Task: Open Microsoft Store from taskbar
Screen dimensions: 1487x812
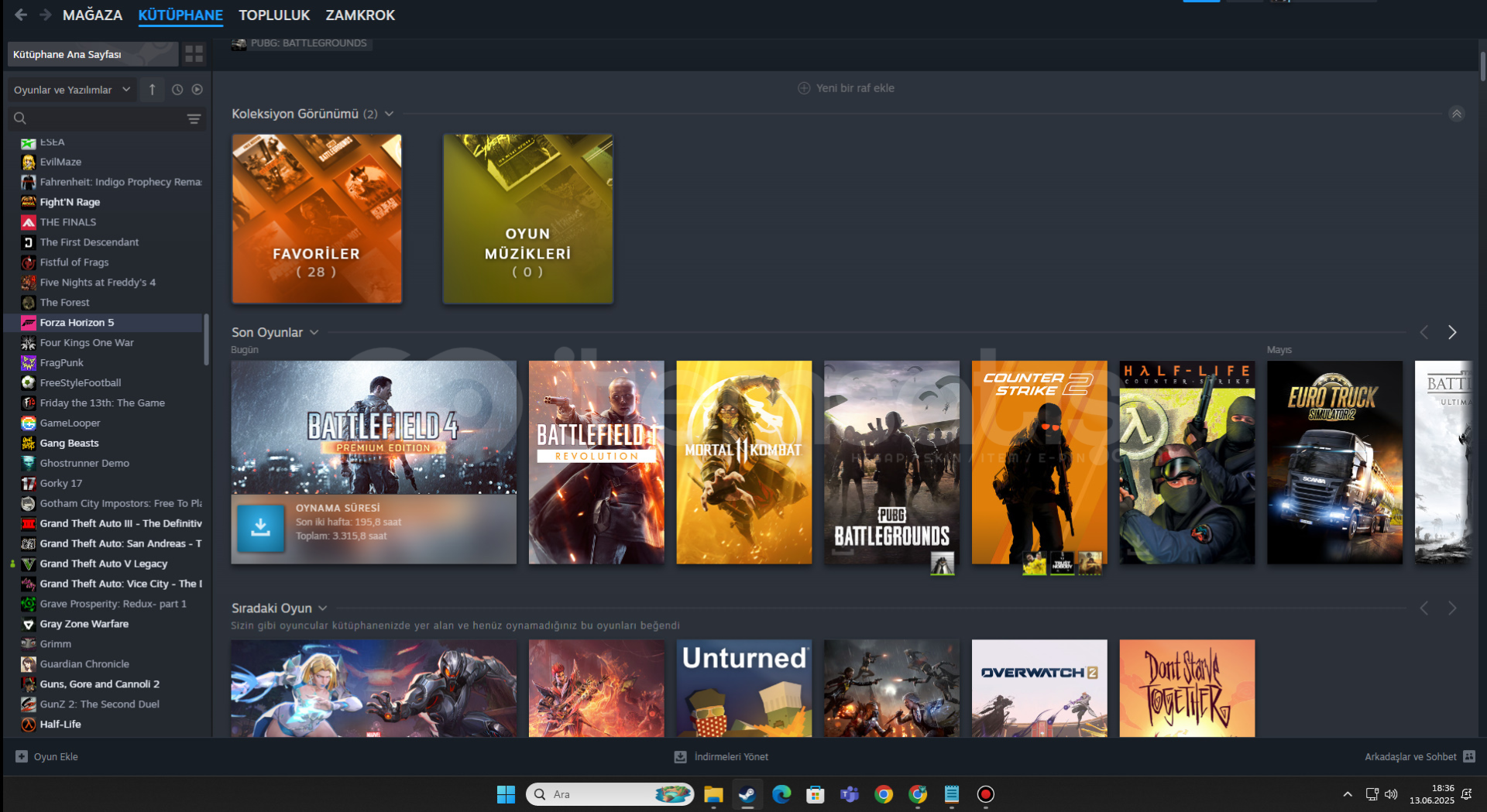Action: click(x=816, y=794)
